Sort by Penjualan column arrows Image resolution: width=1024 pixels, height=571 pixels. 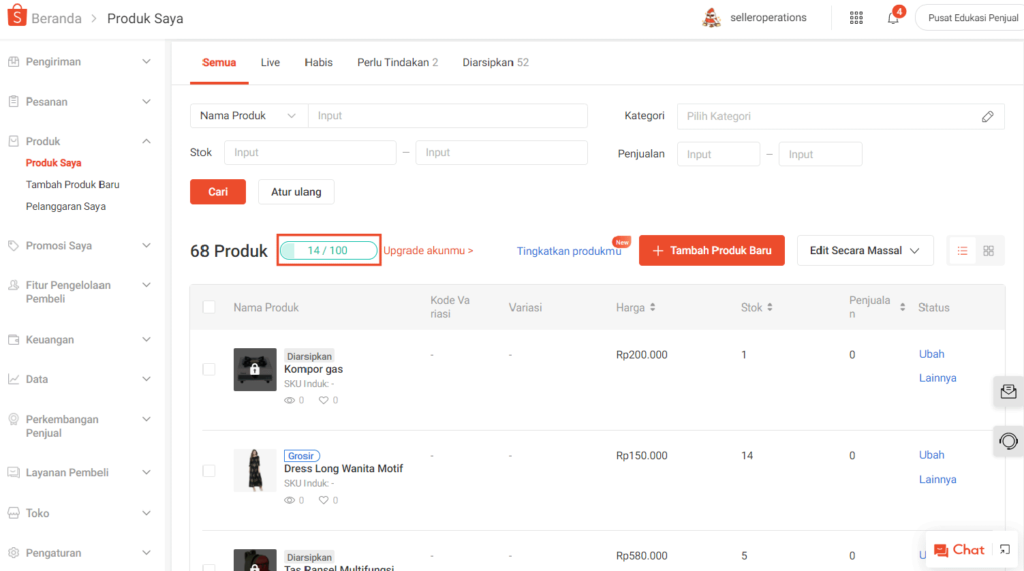(903, 307)
